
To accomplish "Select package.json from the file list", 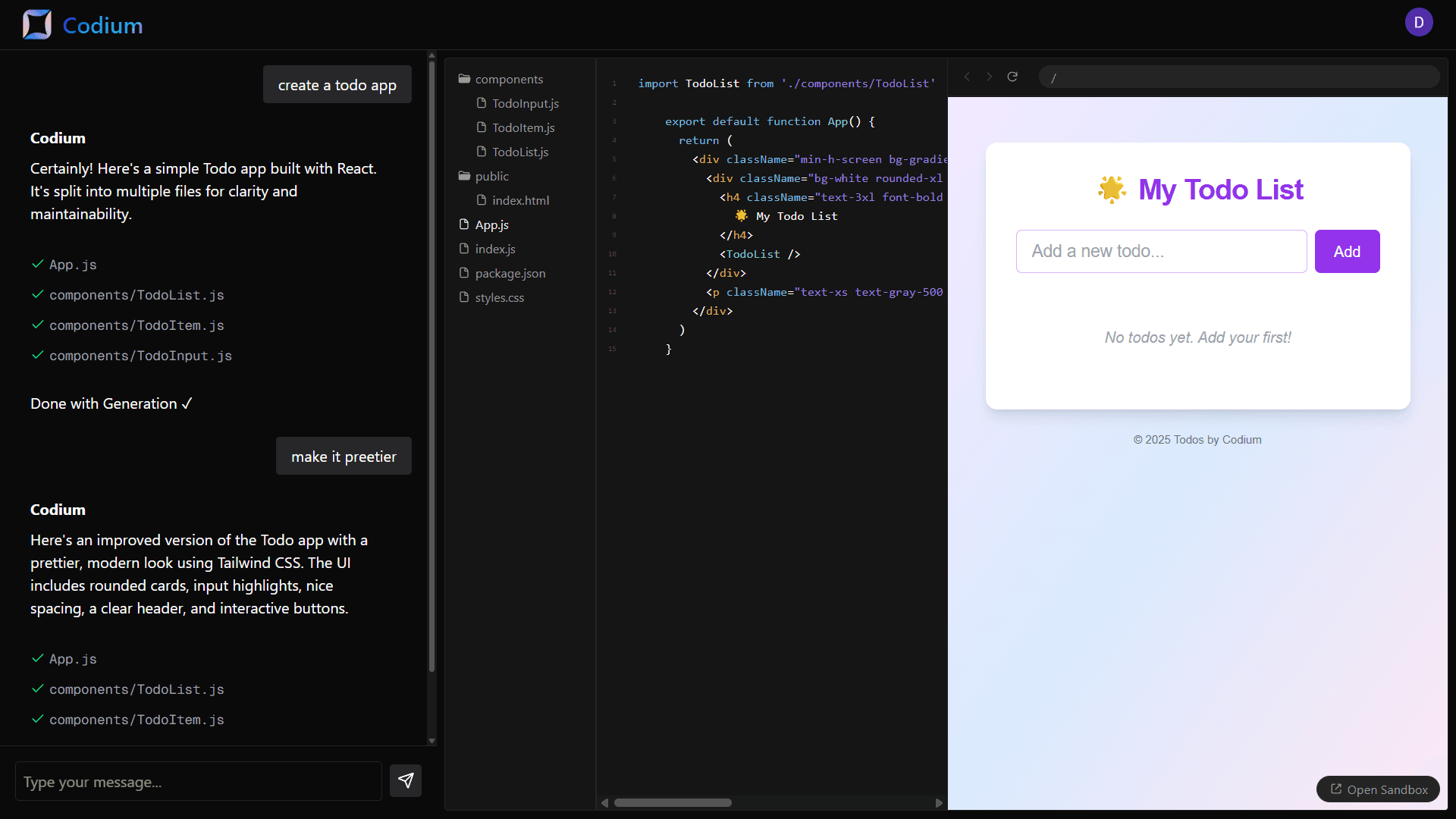I will coord(510,273).
